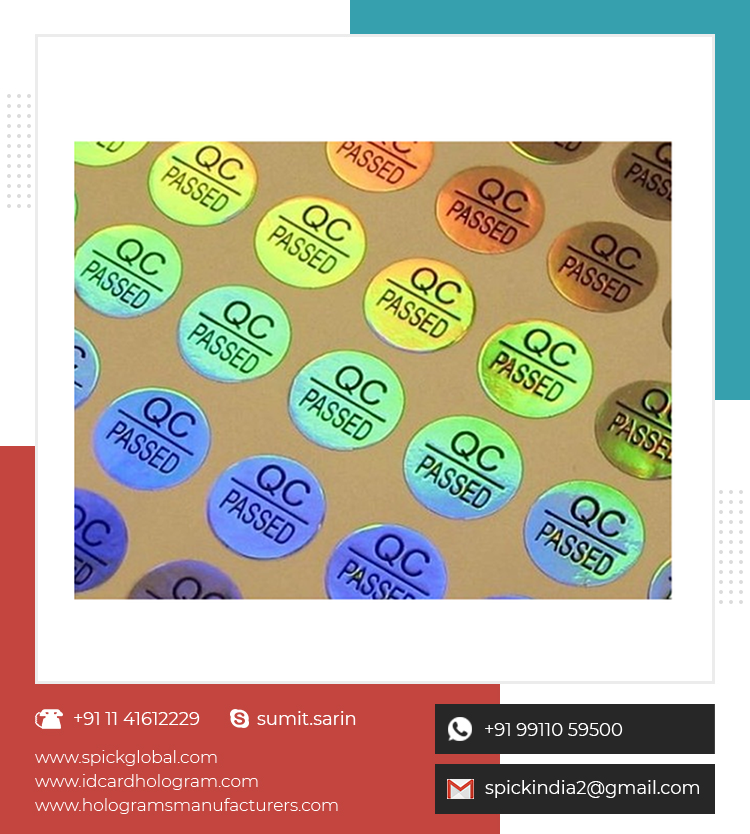750x834 pixels.
Task: Click the WhatsApp icon in the dark bar
Action: tap(460, 729)
